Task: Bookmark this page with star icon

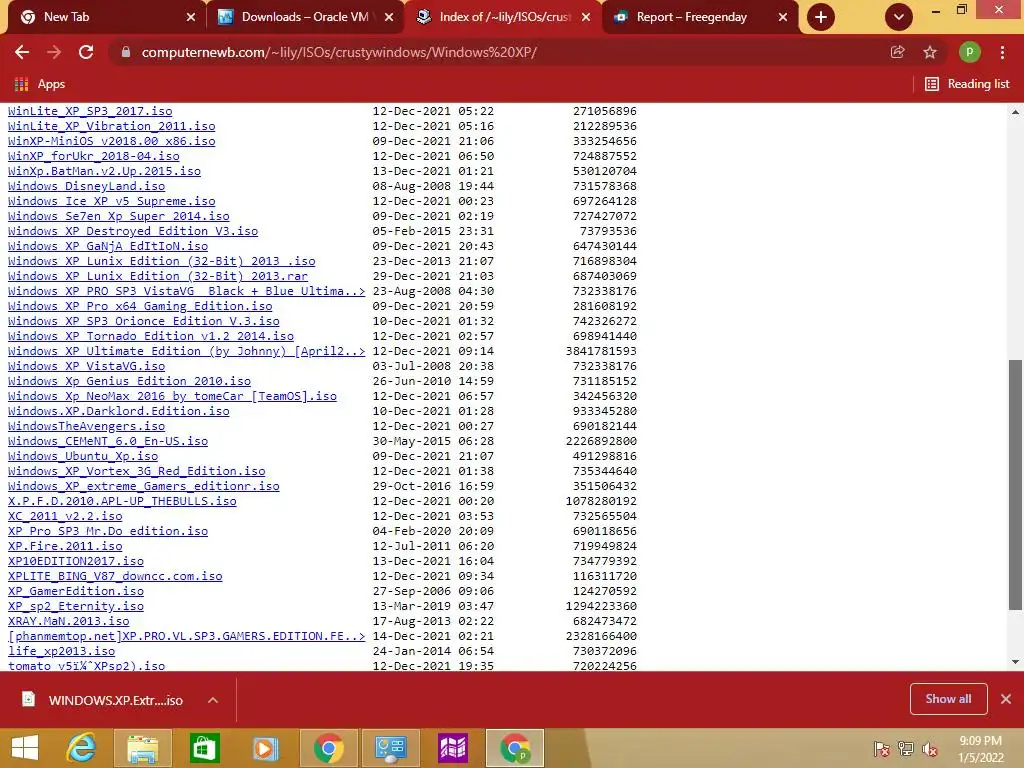Action: [x=930, y=52]
